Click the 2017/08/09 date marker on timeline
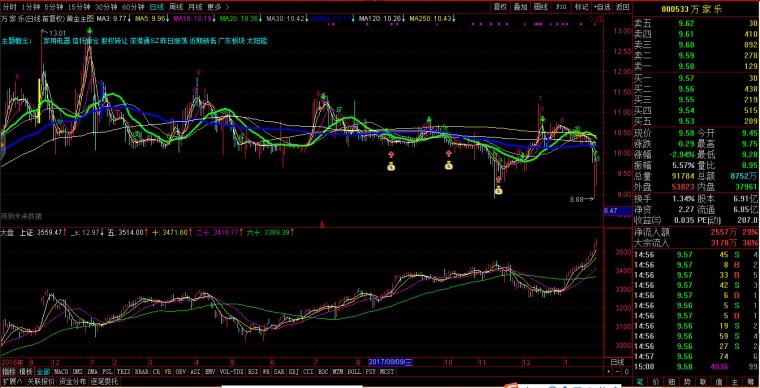The image size is (760, 388). coord(390,362)
